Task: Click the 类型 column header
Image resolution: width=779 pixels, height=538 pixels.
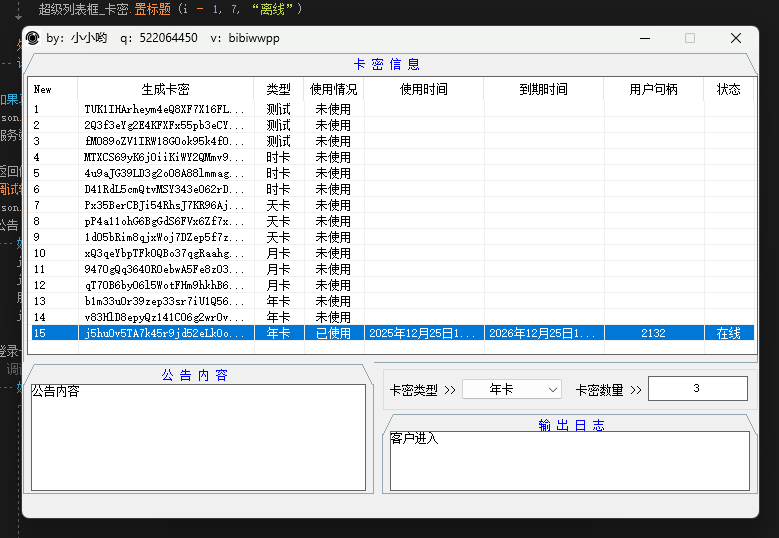Action: [x=278, y=89]
